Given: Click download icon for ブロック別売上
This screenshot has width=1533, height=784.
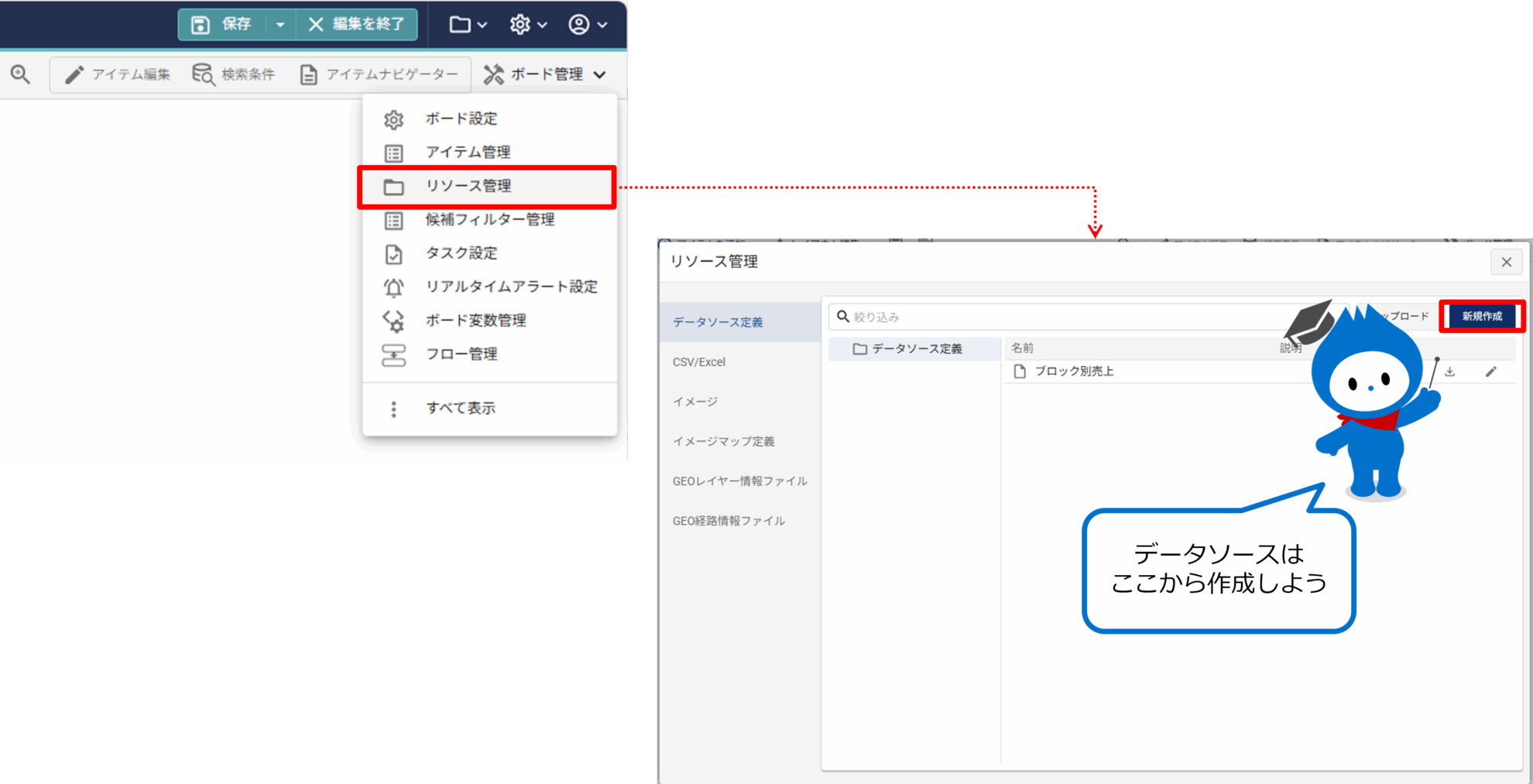Looking at the screenshot, I should point(1450,371).
